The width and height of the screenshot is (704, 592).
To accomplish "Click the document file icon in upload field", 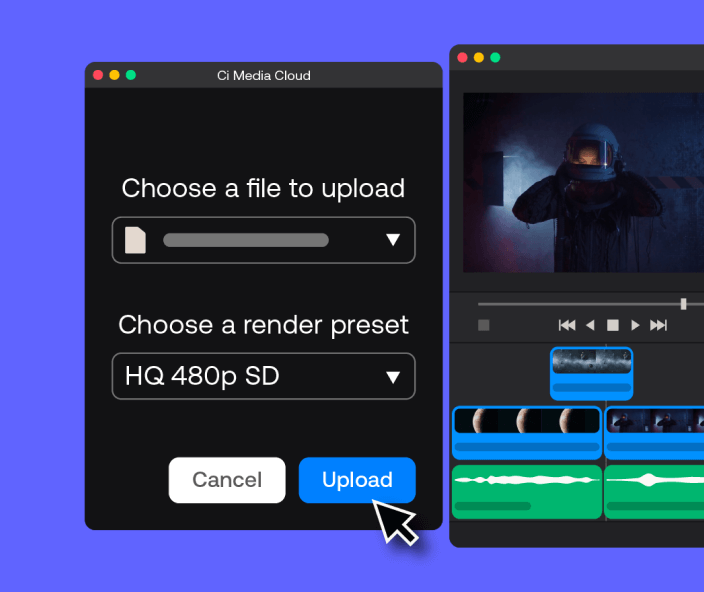I will point(135,240).
